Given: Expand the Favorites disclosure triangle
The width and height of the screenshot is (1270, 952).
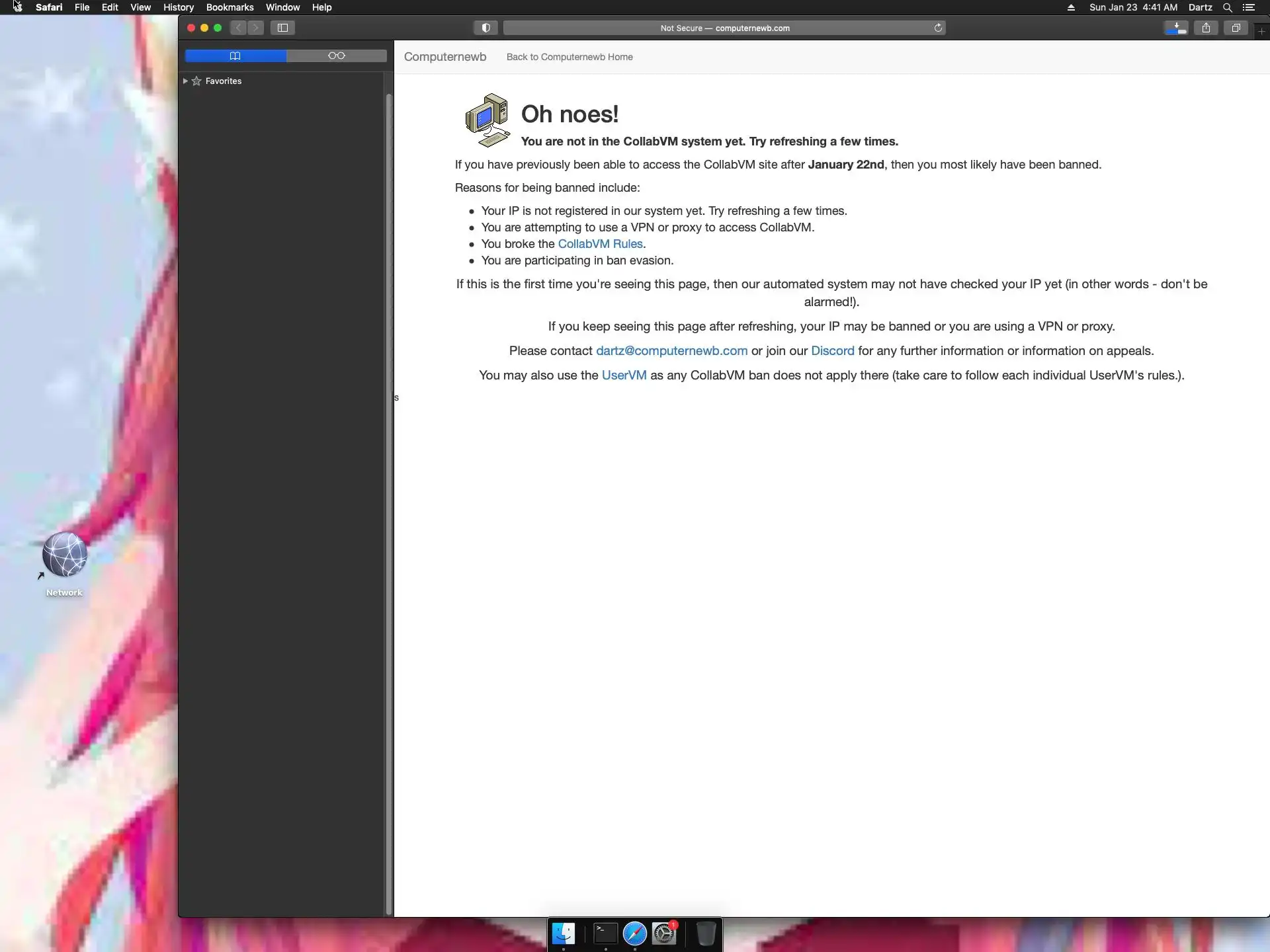Looking at the screenshot, I should pyautogui.click(x=185, y=81).
